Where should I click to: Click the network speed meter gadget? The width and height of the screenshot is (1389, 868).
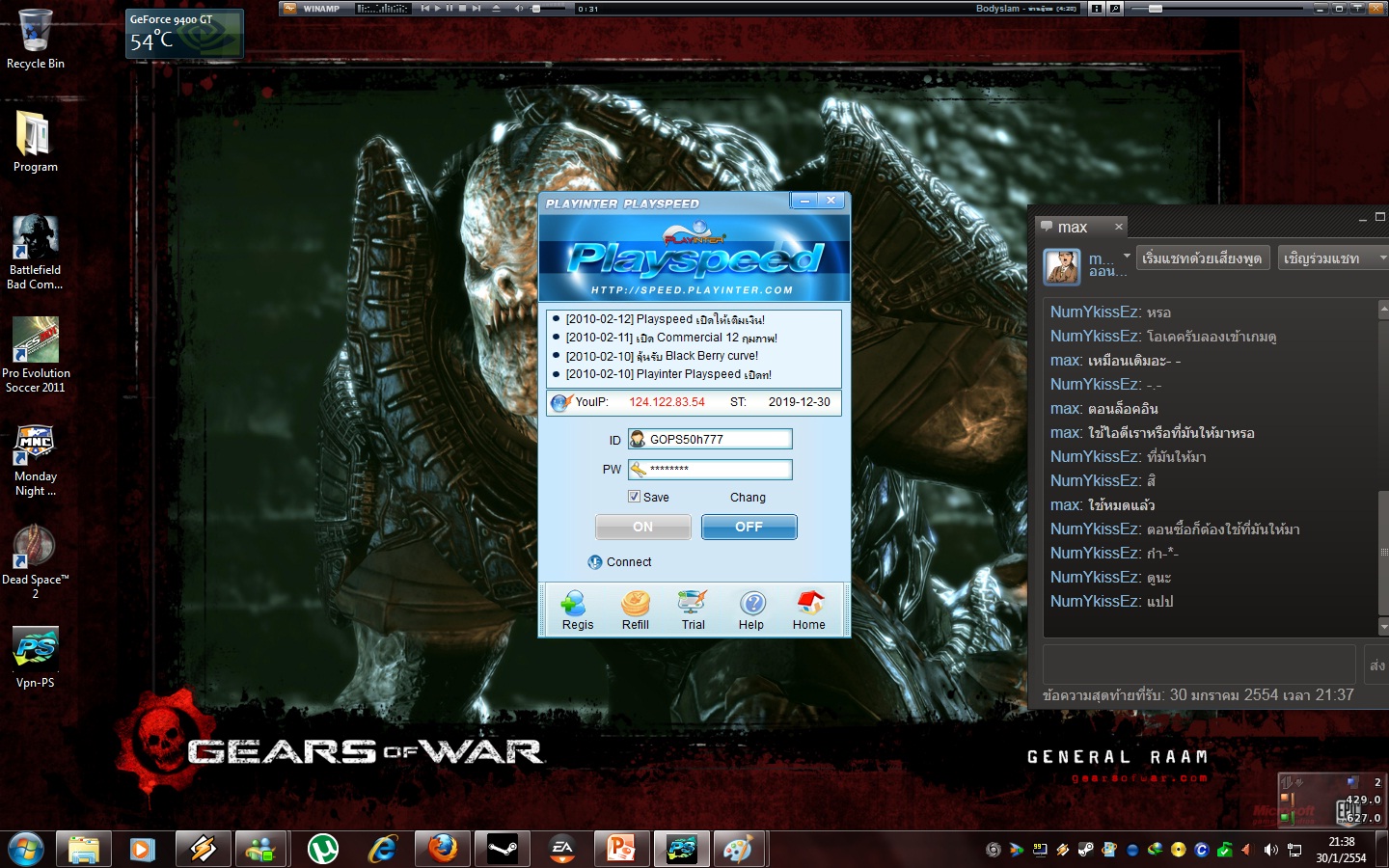click(x=1331, y=800)
